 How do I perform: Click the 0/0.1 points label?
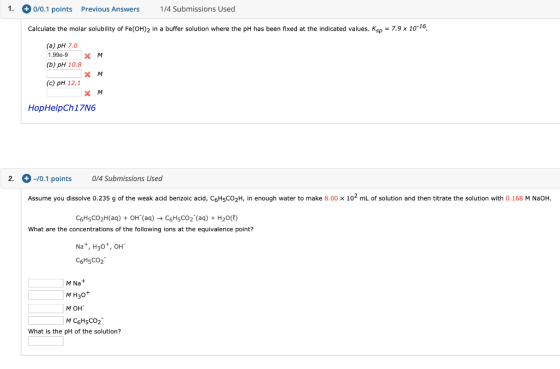click(52, 9)
